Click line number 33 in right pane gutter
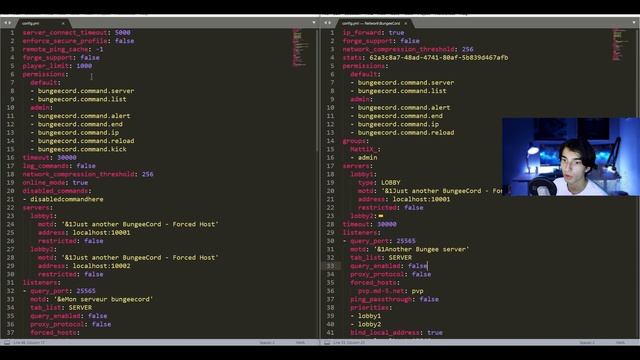The image size is (640, 360). pos(330,266)
